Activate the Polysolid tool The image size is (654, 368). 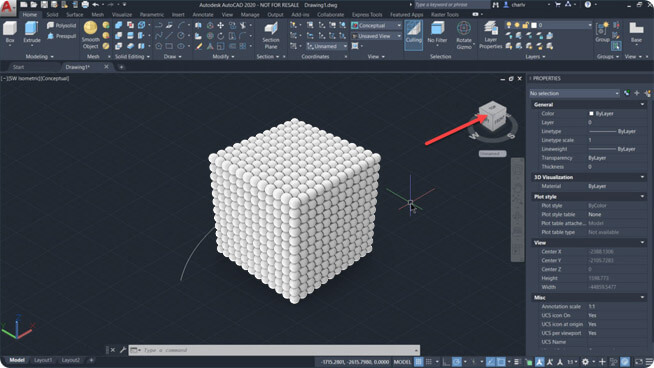(x=62, y=25)
